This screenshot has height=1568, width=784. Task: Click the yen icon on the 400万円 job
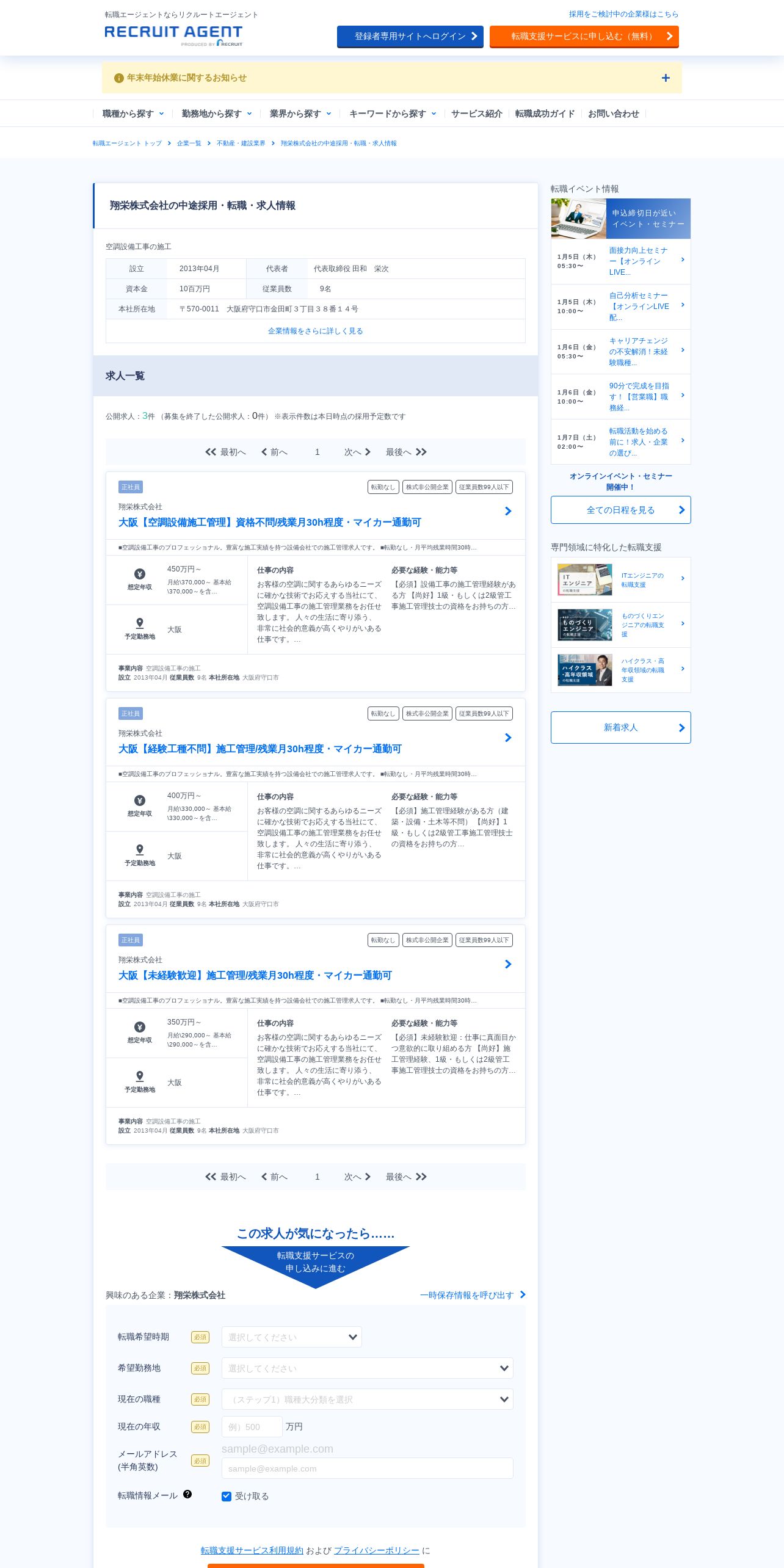click(x=140, y=800)
